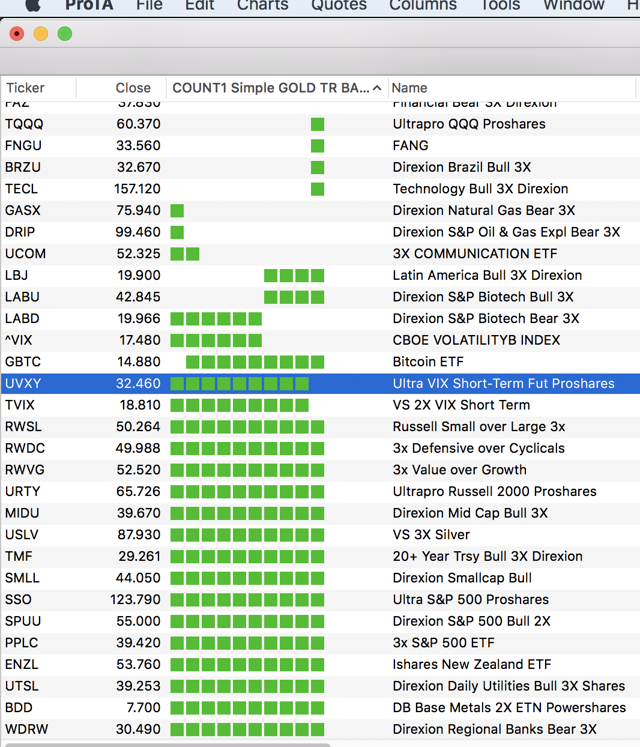Open the Window menu
This screenshot has width=640, height=747.
[x=574, y=5]
